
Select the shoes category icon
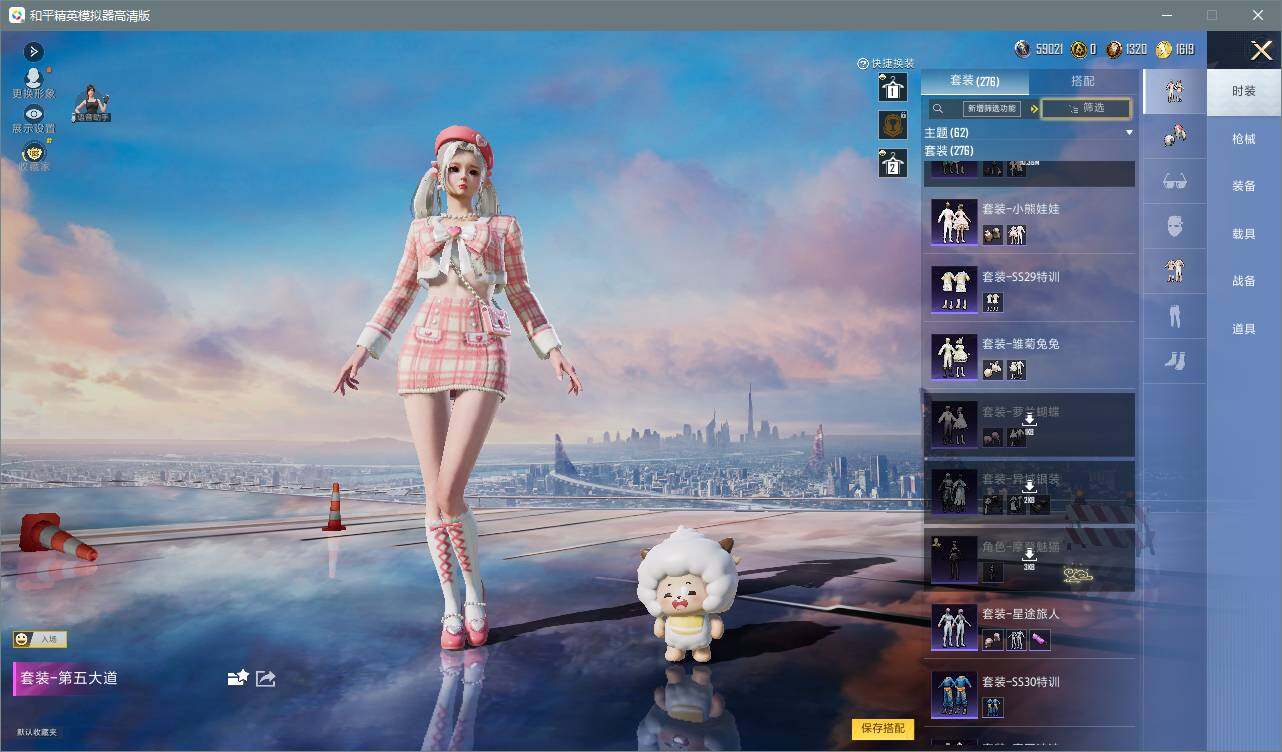point(1175,361)
